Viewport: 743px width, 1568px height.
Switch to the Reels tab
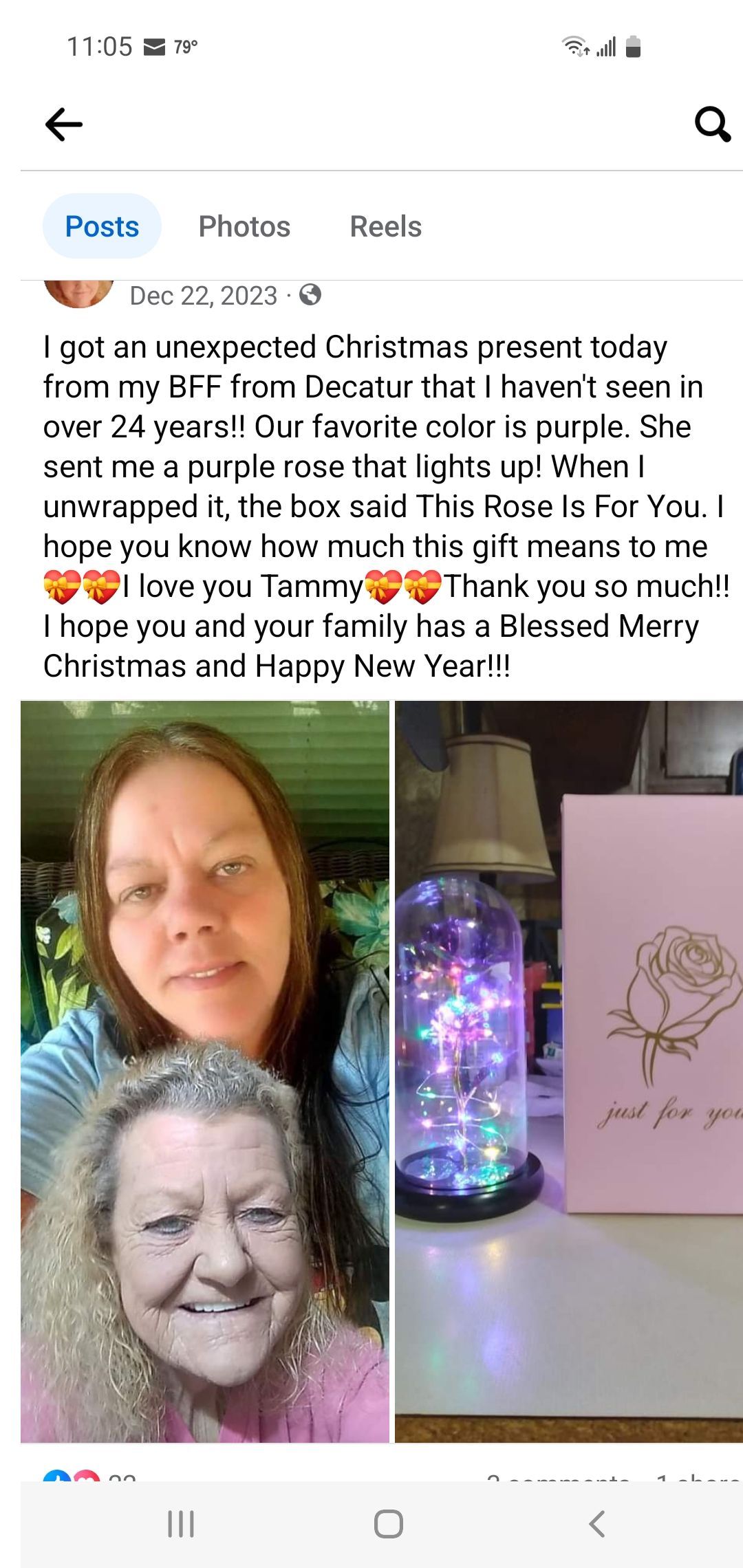pyautogui.click(x=386, y=226)
